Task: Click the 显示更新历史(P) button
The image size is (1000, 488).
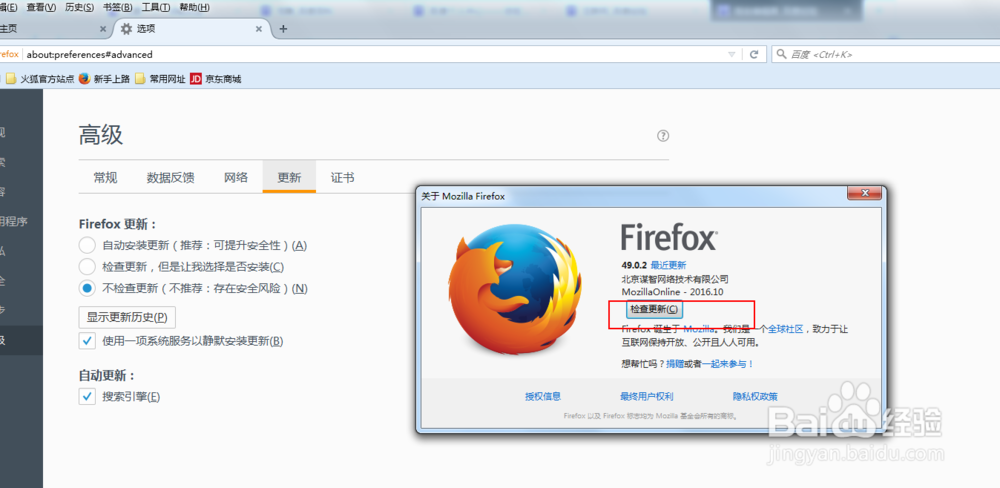Action: [127, 317]
